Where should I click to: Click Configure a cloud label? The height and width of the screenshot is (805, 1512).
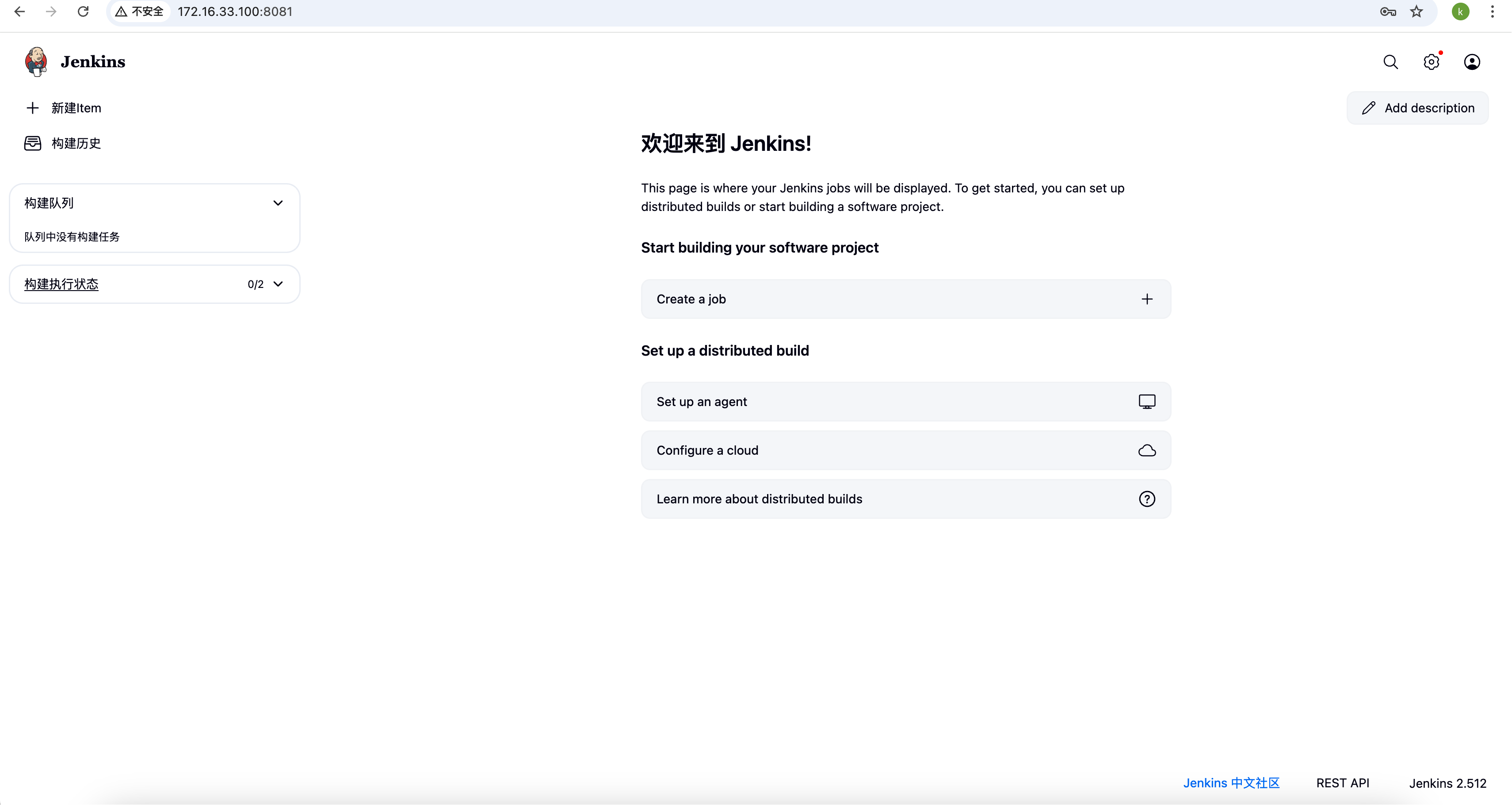coord(707,450)
